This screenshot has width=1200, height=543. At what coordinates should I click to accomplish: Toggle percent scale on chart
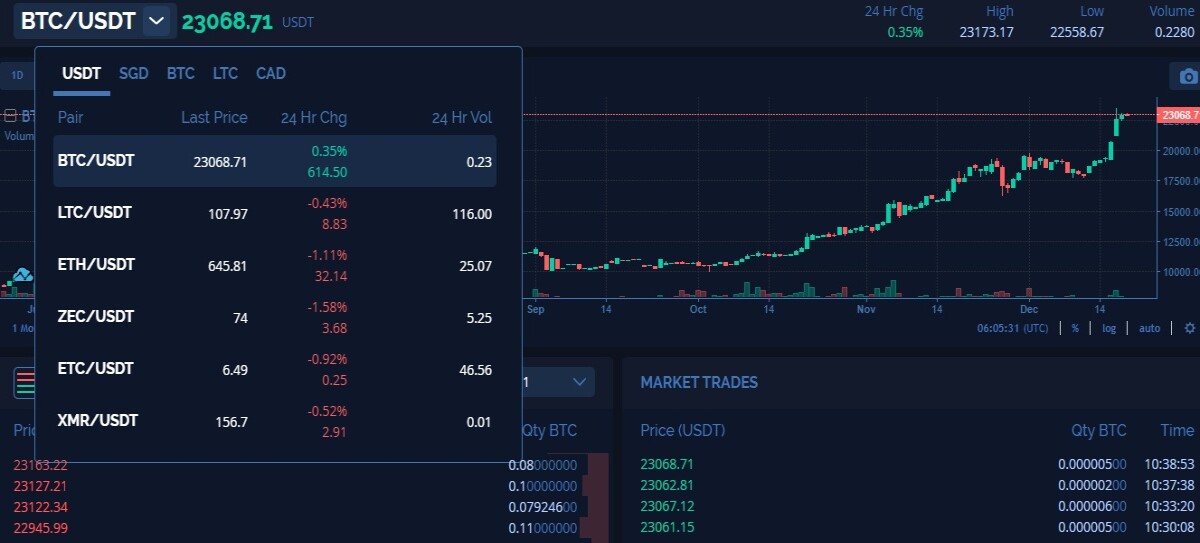(x=1075, y=328)
